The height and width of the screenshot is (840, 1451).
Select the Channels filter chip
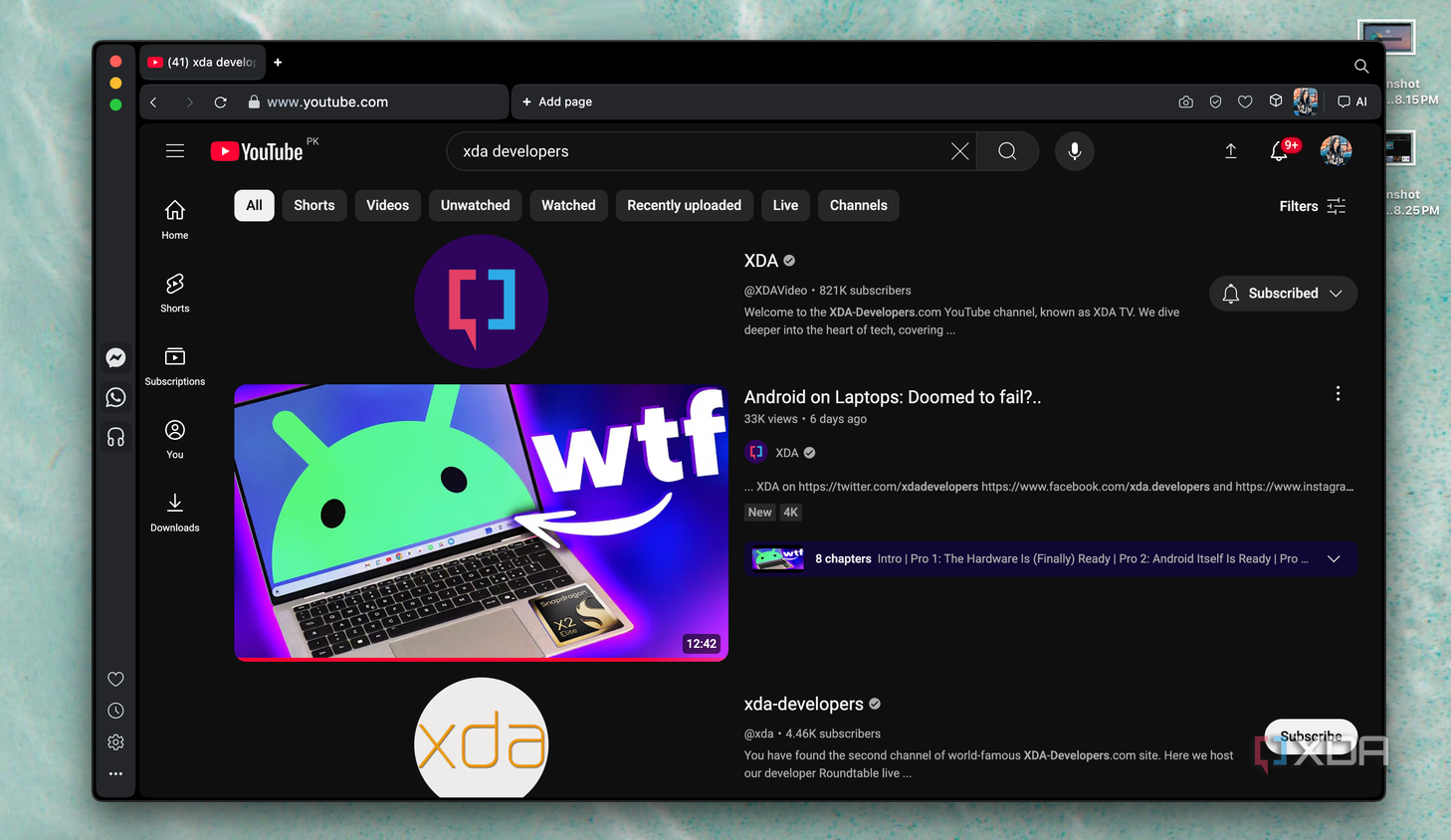858,205
